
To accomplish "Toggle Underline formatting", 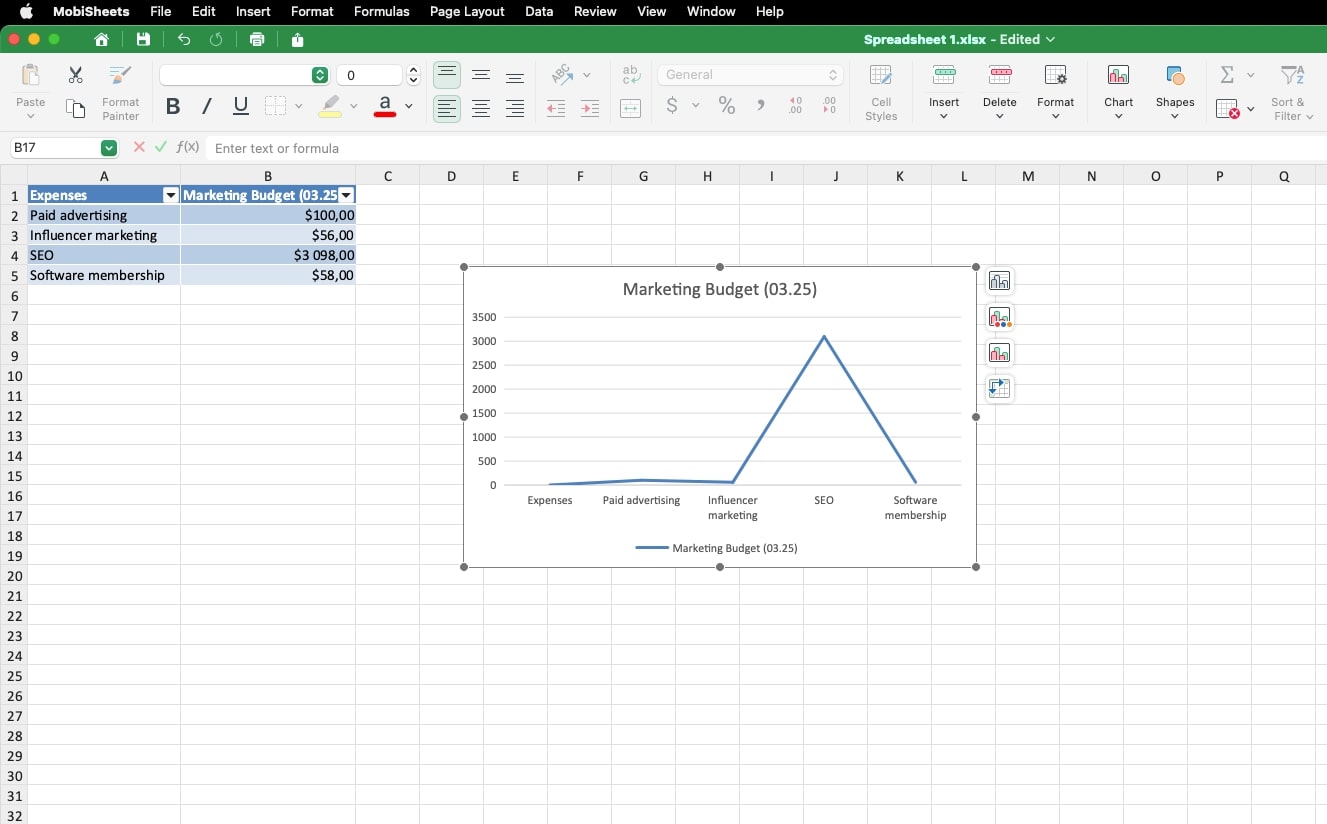I will point(240,106).
